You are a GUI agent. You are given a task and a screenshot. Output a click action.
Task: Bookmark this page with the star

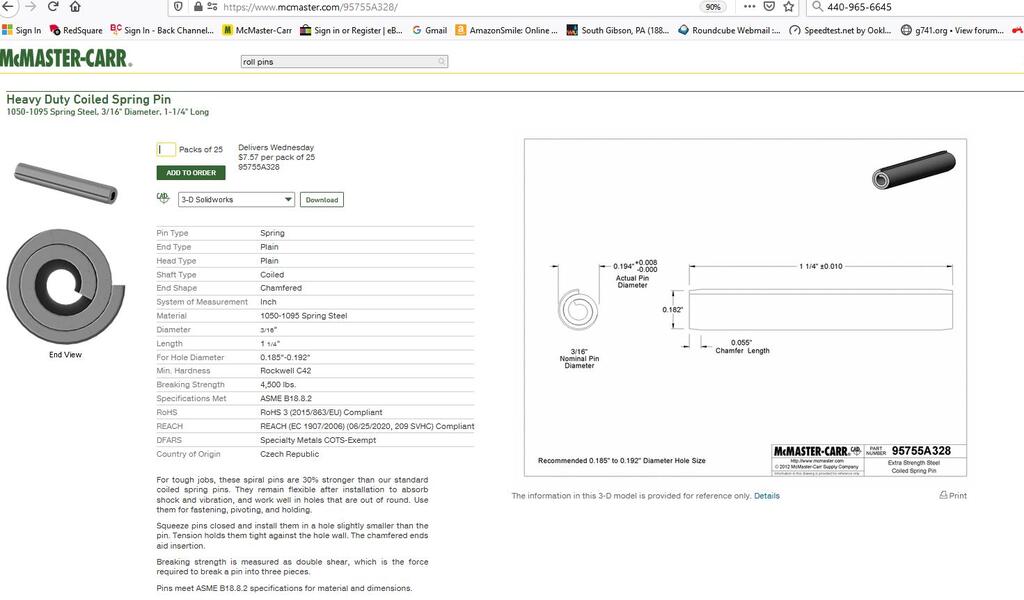(x=789, y=7)
